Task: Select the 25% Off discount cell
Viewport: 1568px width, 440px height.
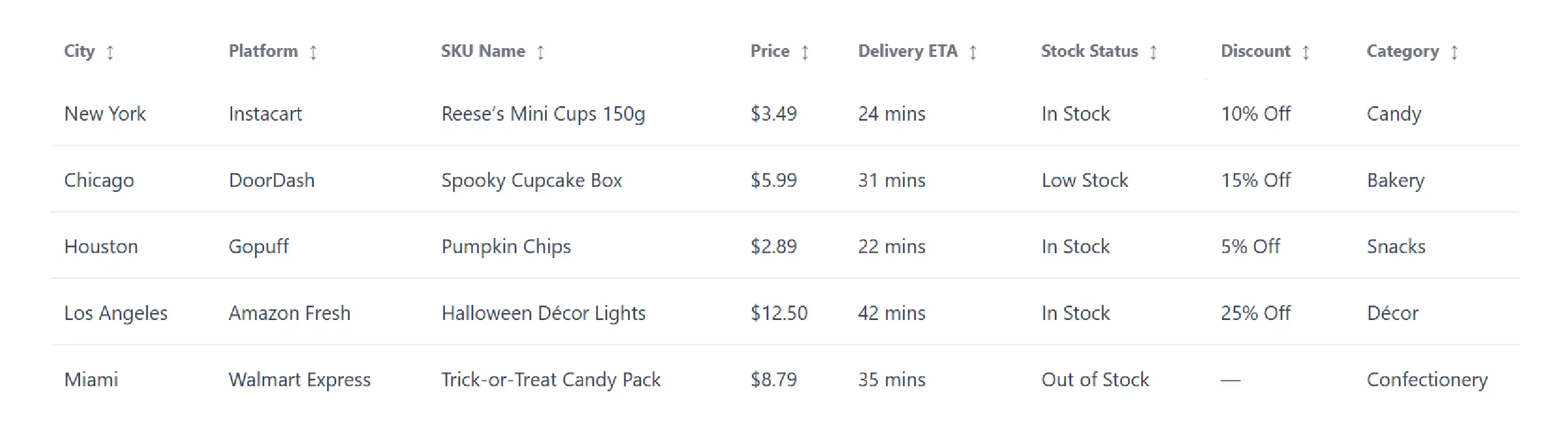Action: 1255,313
